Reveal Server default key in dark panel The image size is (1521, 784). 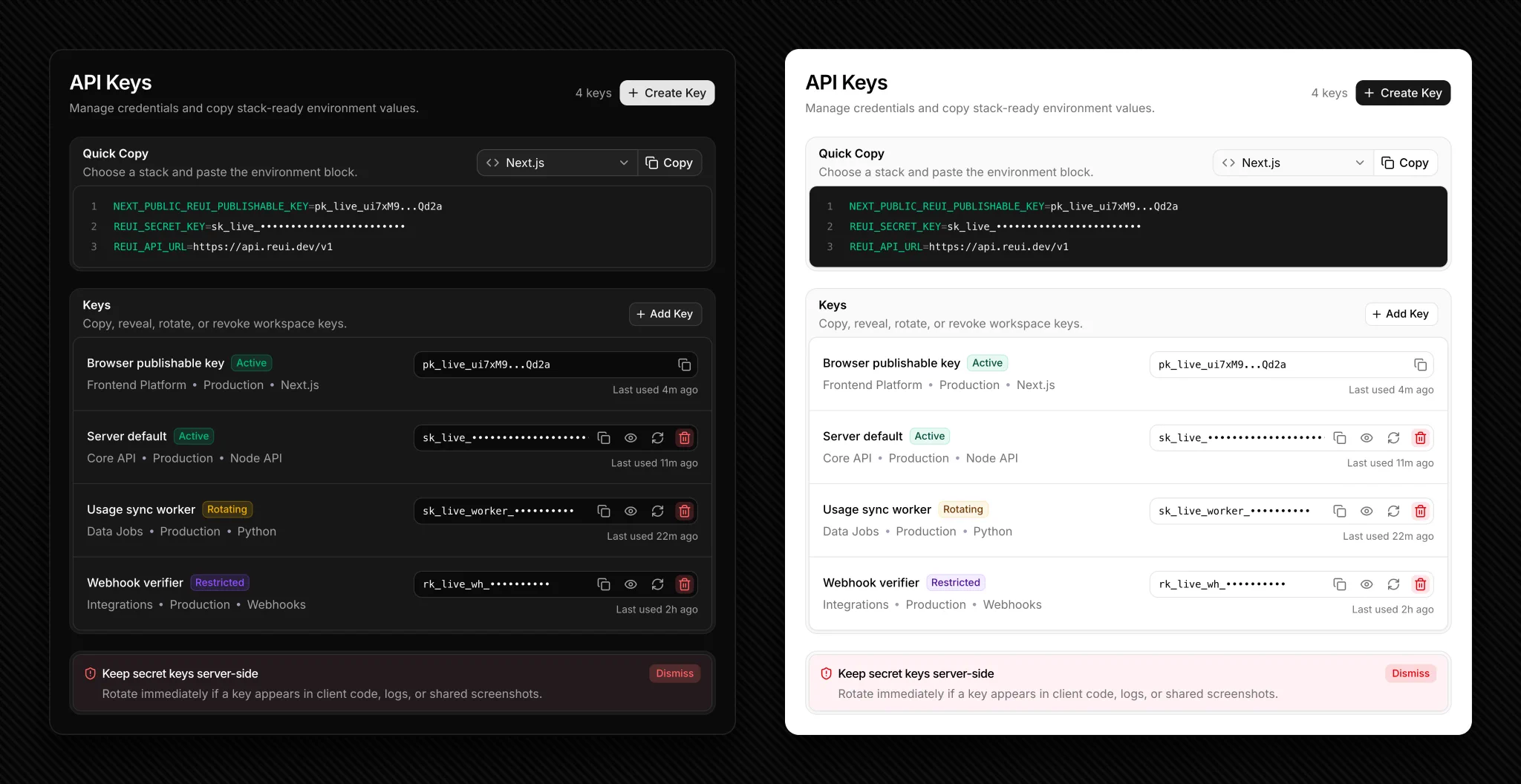coord(631,438)
